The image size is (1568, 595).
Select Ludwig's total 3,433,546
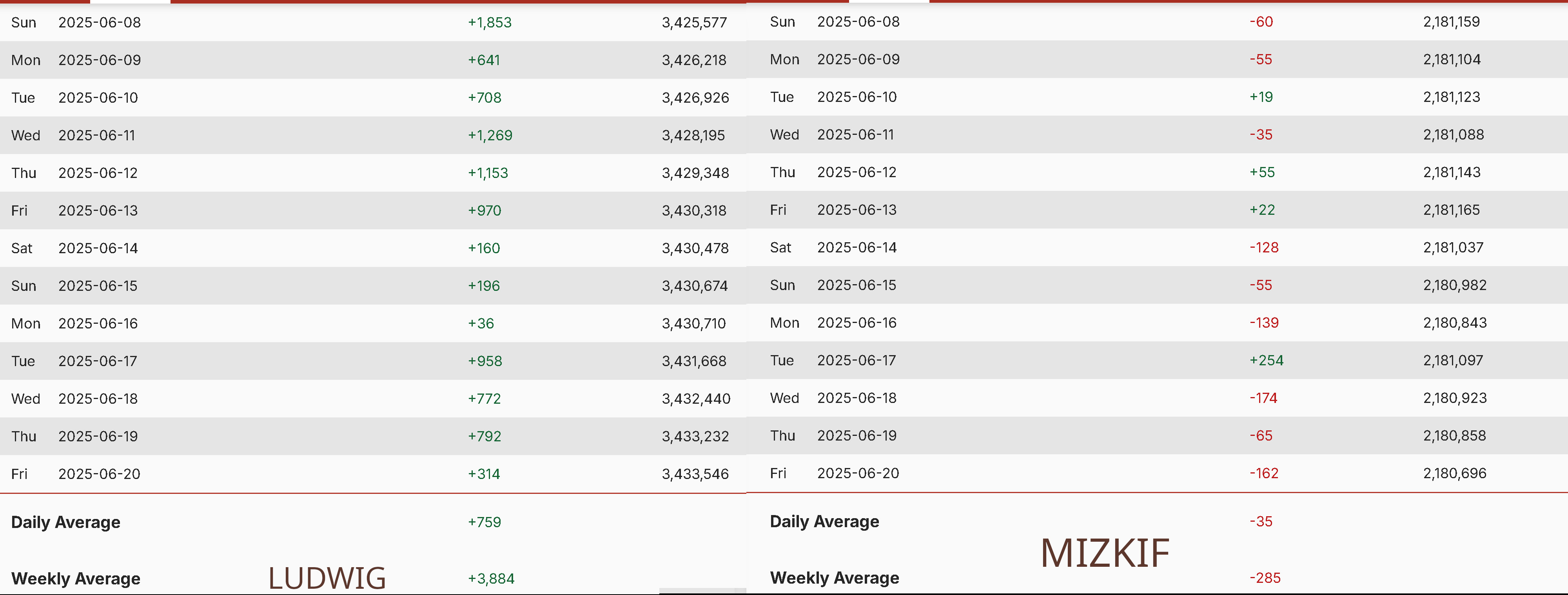[x=696, y=475]
